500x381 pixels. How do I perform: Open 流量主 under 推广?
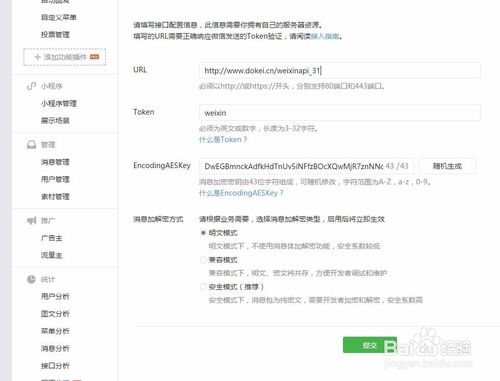tap(52, 255)
